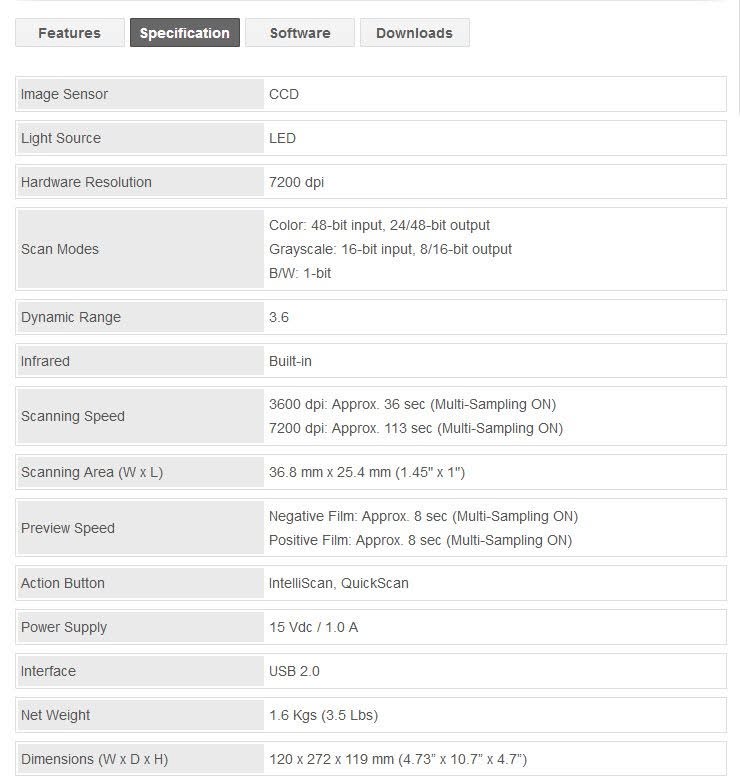Screen dimensions: 740x783
Task: Click the Infrared Built-in value
Action: coord(290,361)
